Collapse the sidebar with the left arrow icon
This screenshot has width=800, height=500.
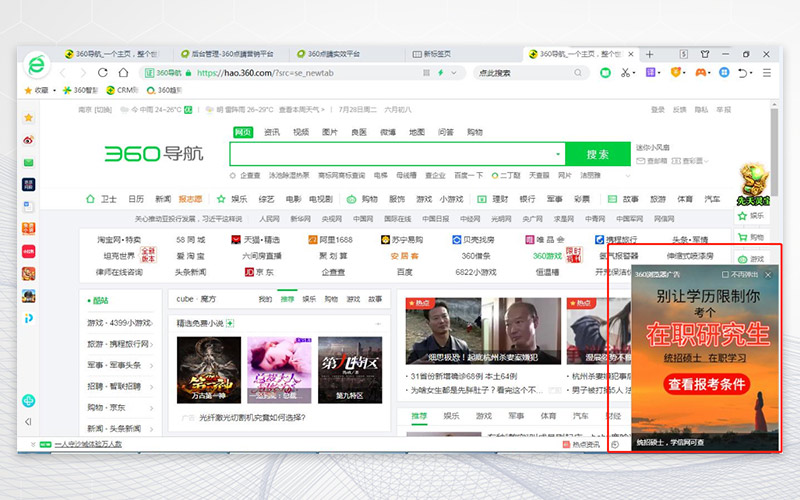pyautogui.click(x=29, y=421)
